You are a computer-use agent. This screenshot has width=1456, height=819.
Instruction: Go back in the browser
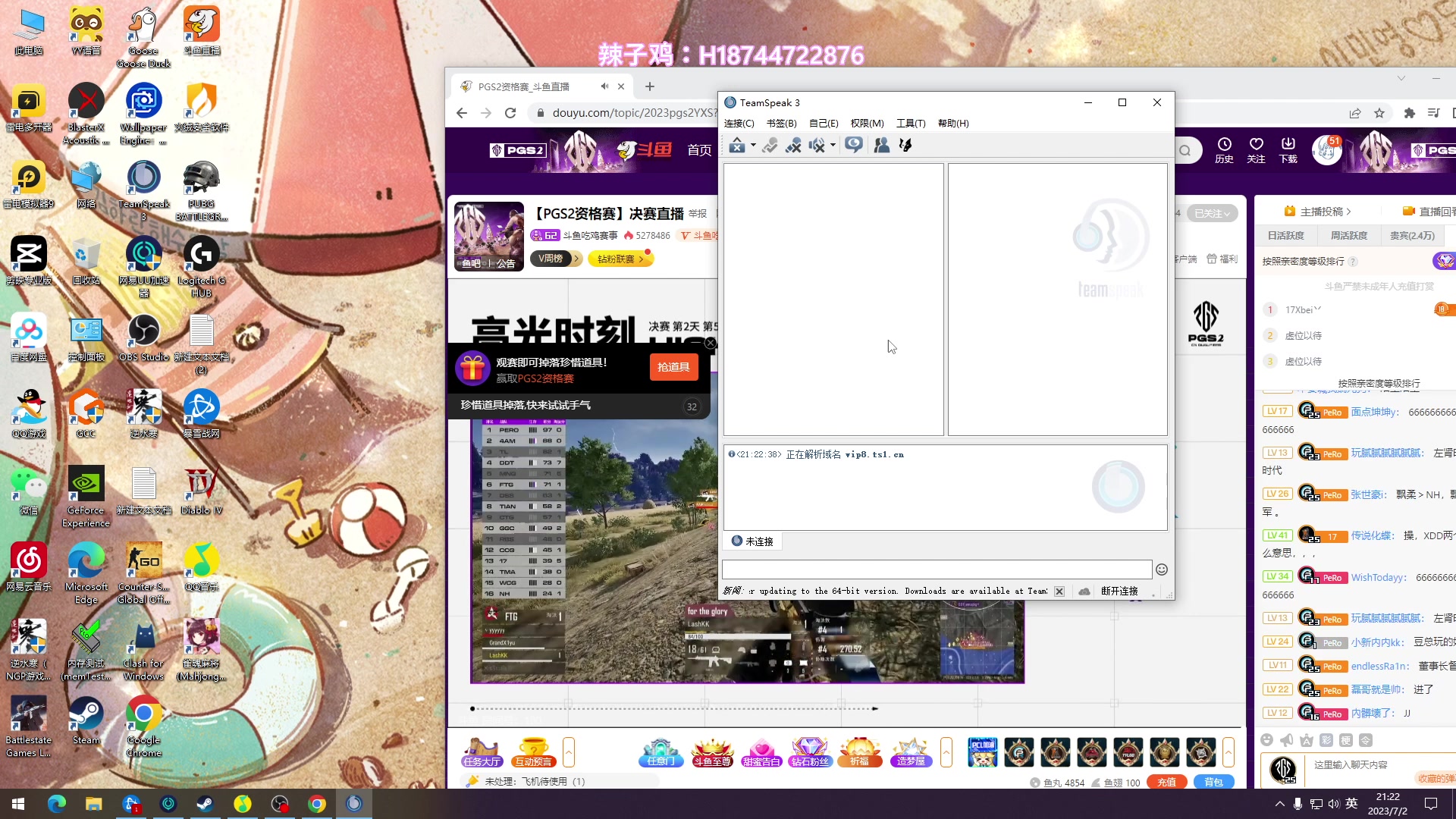click(x=462, y=113)
